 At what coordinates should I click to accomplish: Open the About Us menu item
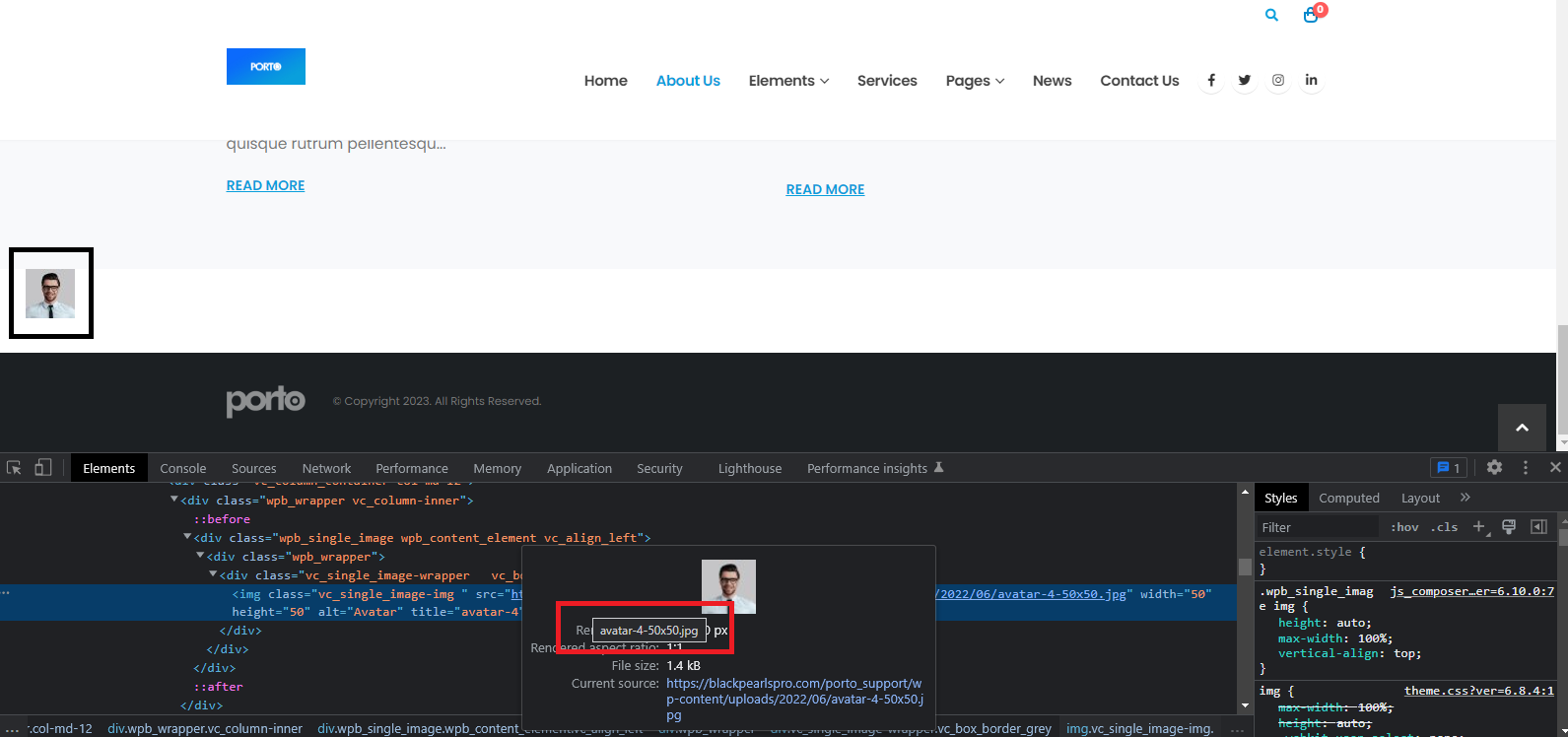point(688,81)
